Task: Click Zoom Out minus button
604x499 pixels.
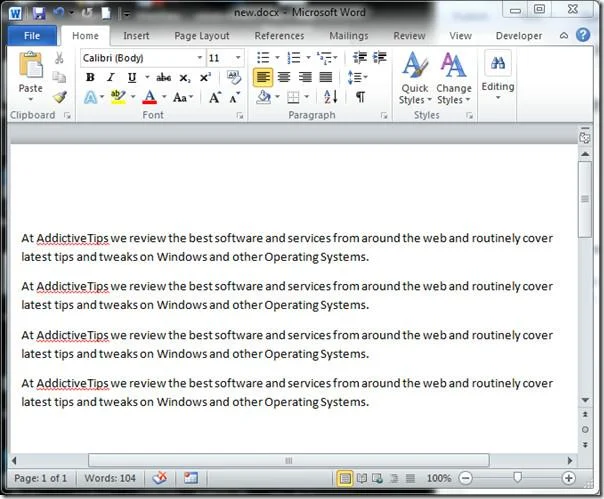Action: click(465, 478)
